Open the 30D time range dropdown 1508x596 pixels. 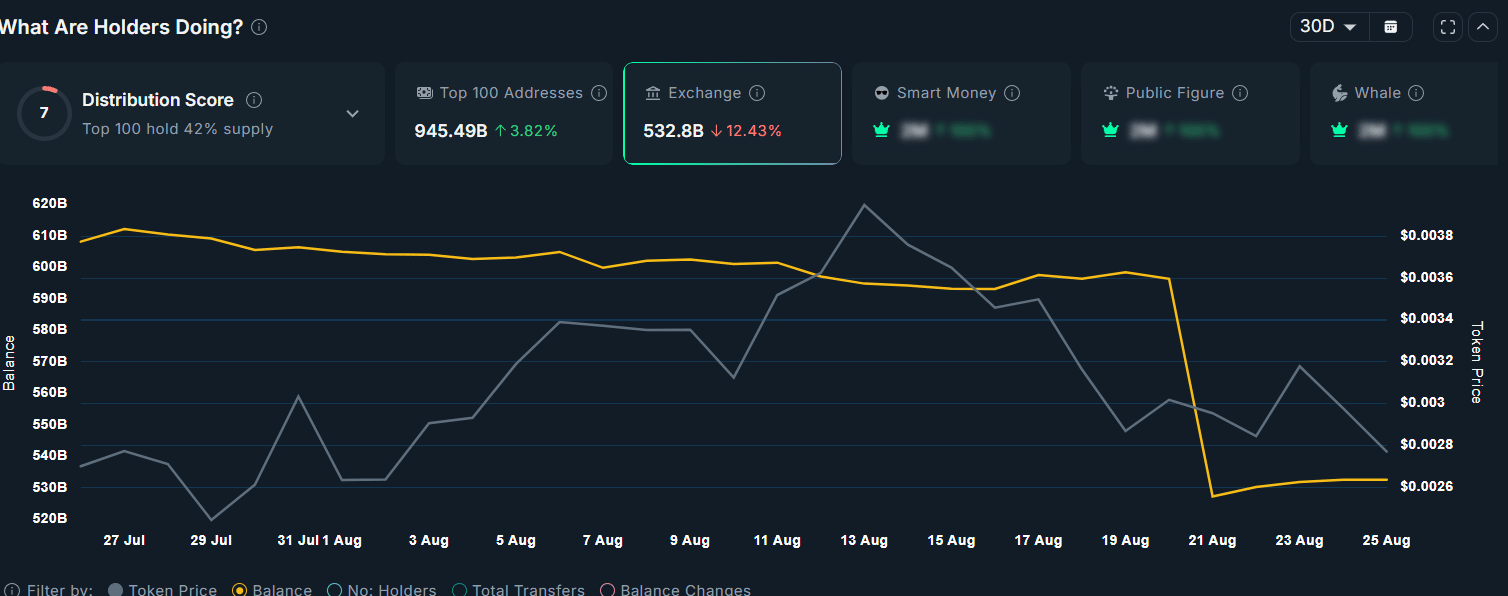point(1327,27)
